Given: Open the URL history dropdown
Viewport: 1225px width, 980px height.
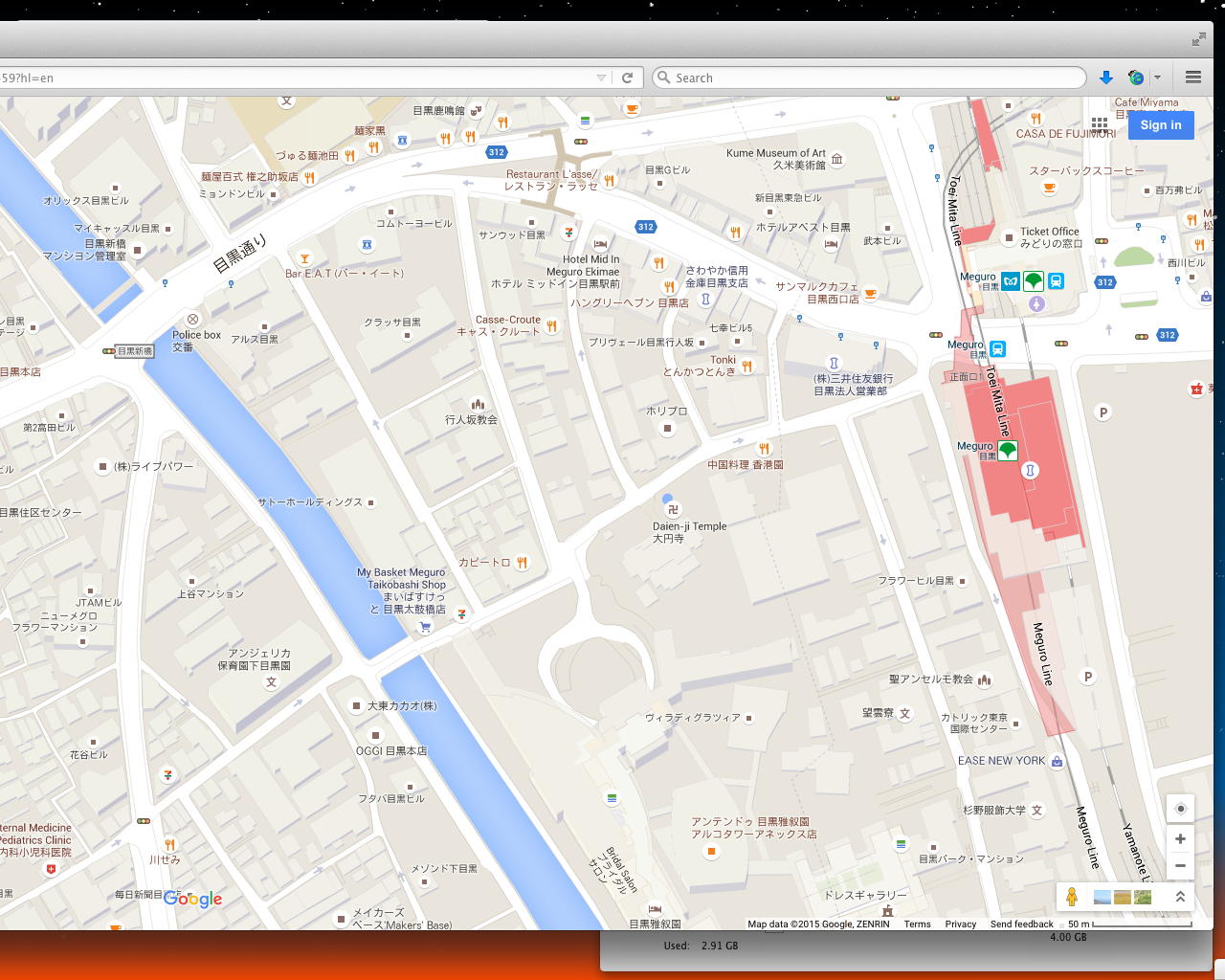Looking at the screenshot, I should 601,78.
